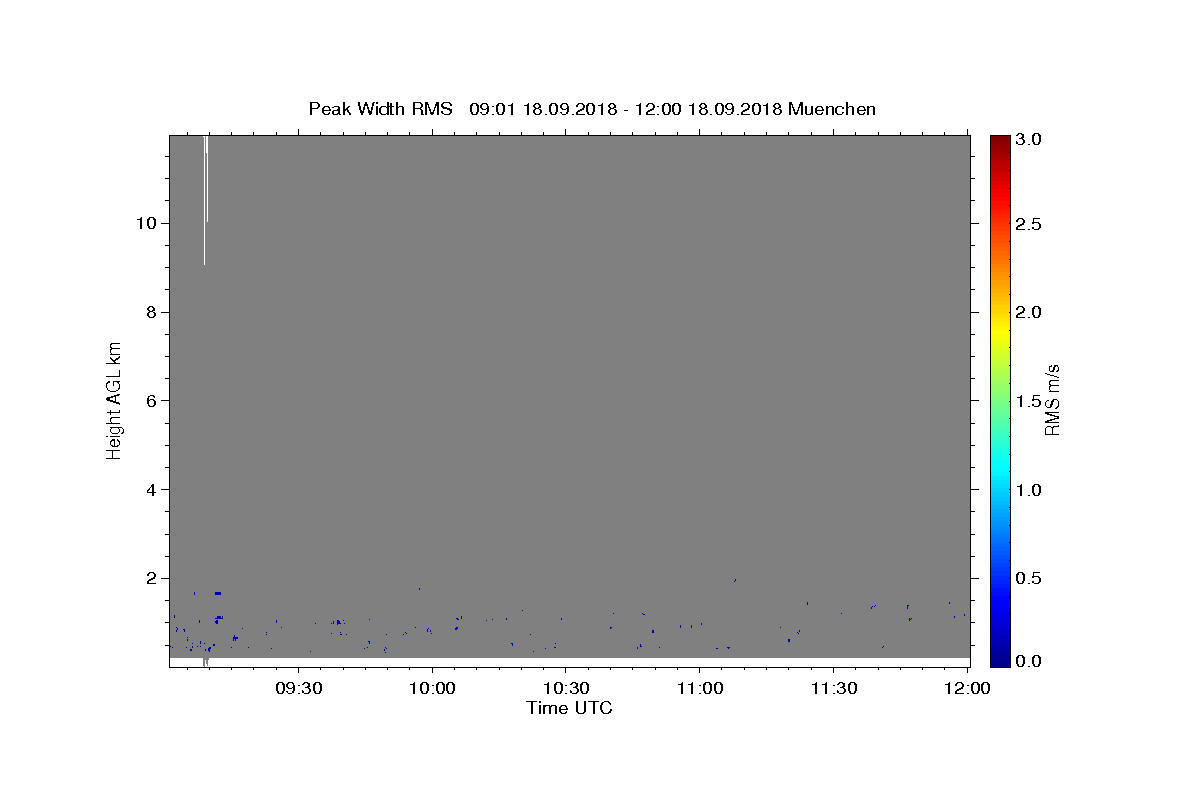The image size is (1200, 800).
Task: Click the 12:00 time tick label
Action: coord(966,688)
